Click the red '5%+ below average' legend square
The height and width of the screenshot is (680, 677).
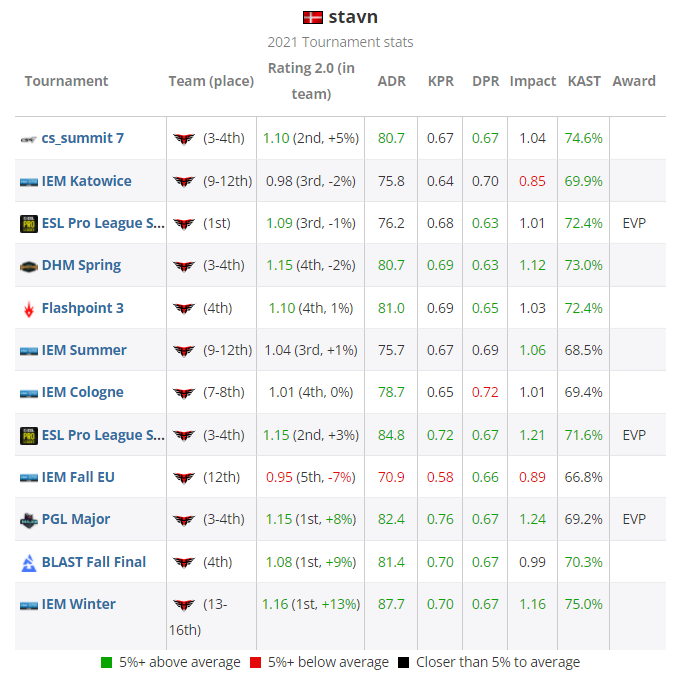pyautogui.click(x=255, y=663)
